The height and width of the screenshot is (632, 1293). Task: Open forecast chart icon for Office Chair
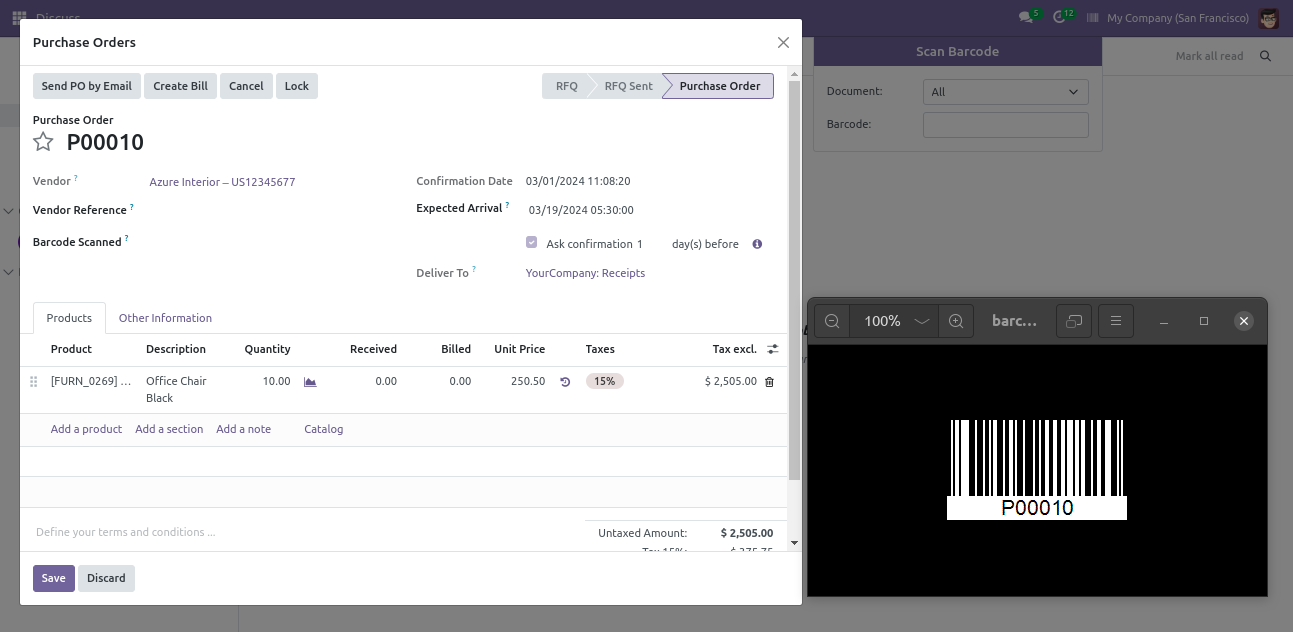click(x=310, y=381)
